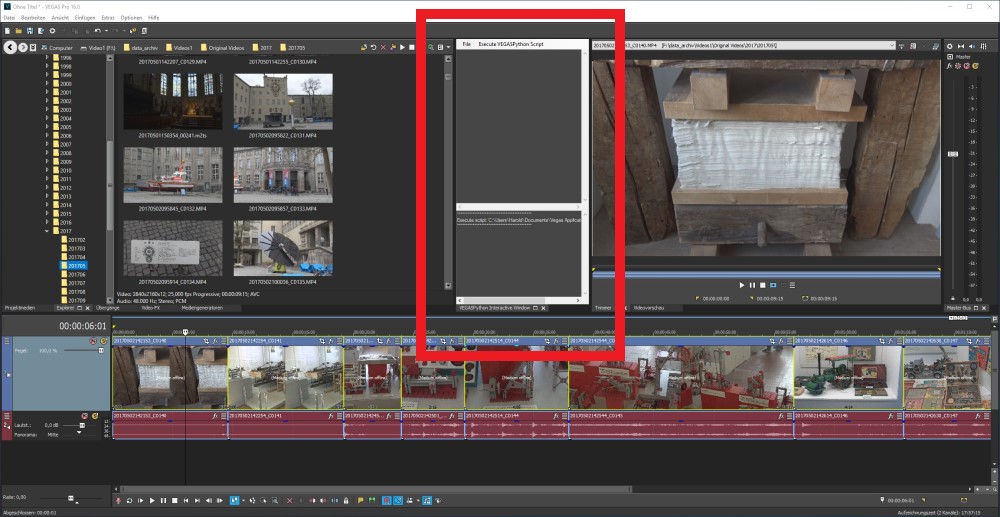The width and height of the screenshot is (1000, 517).
Task: Stop playback in the trimmer transport
Action: (x=762, y=285)
